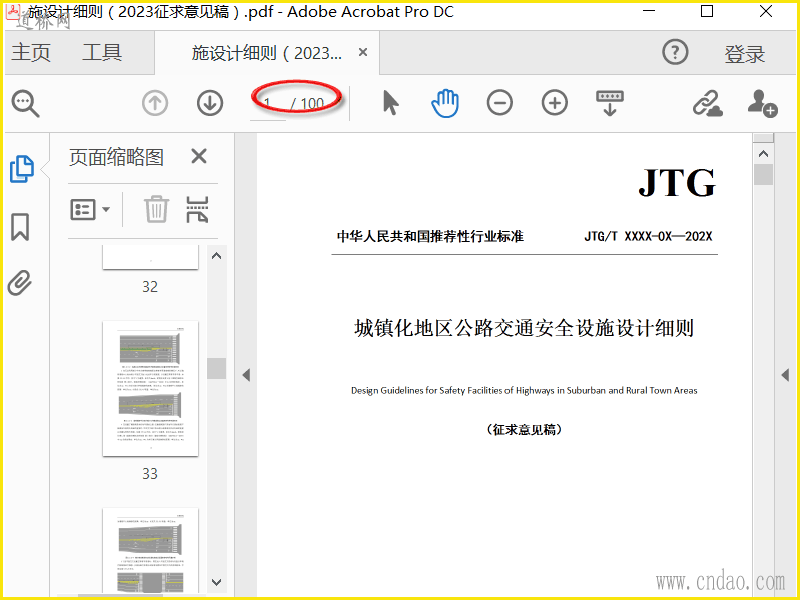
Task: Go to next page with down arrow
Action: click(x=210, y=104)
